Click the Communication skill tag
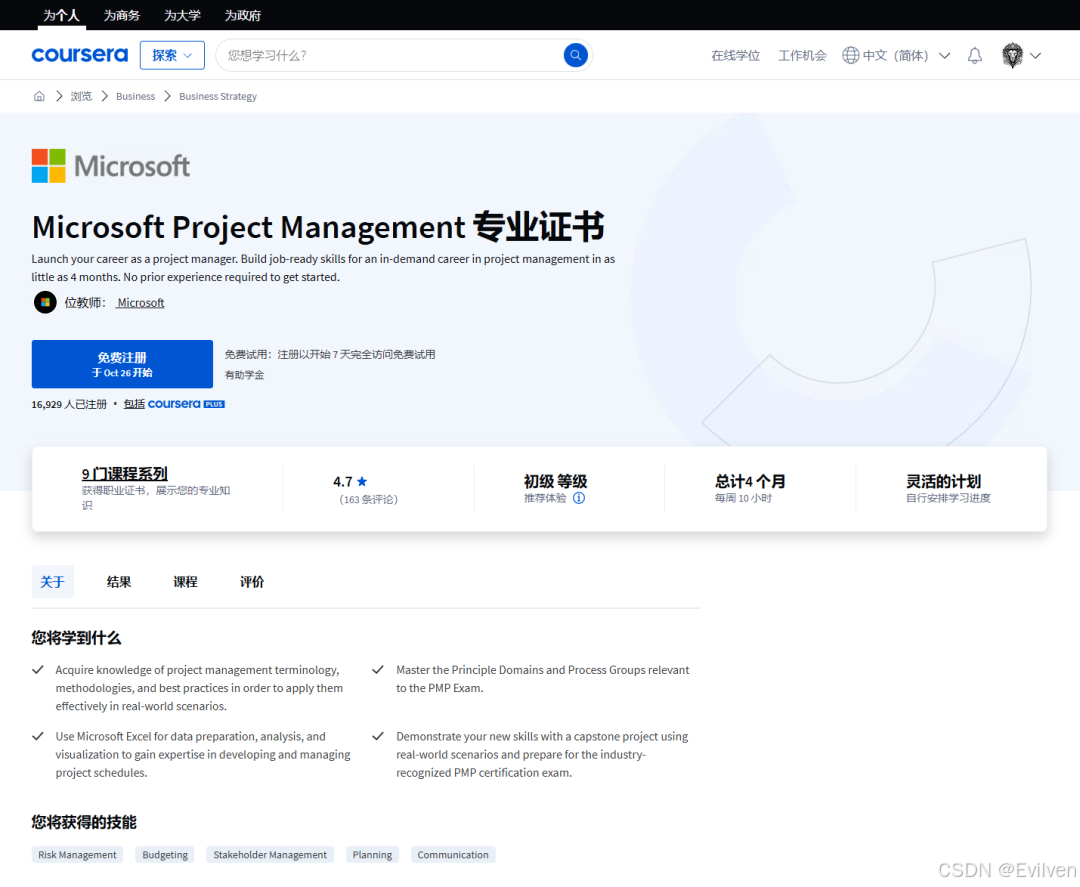The width and height of the screenshot is (1080, 887). (453, 855)
